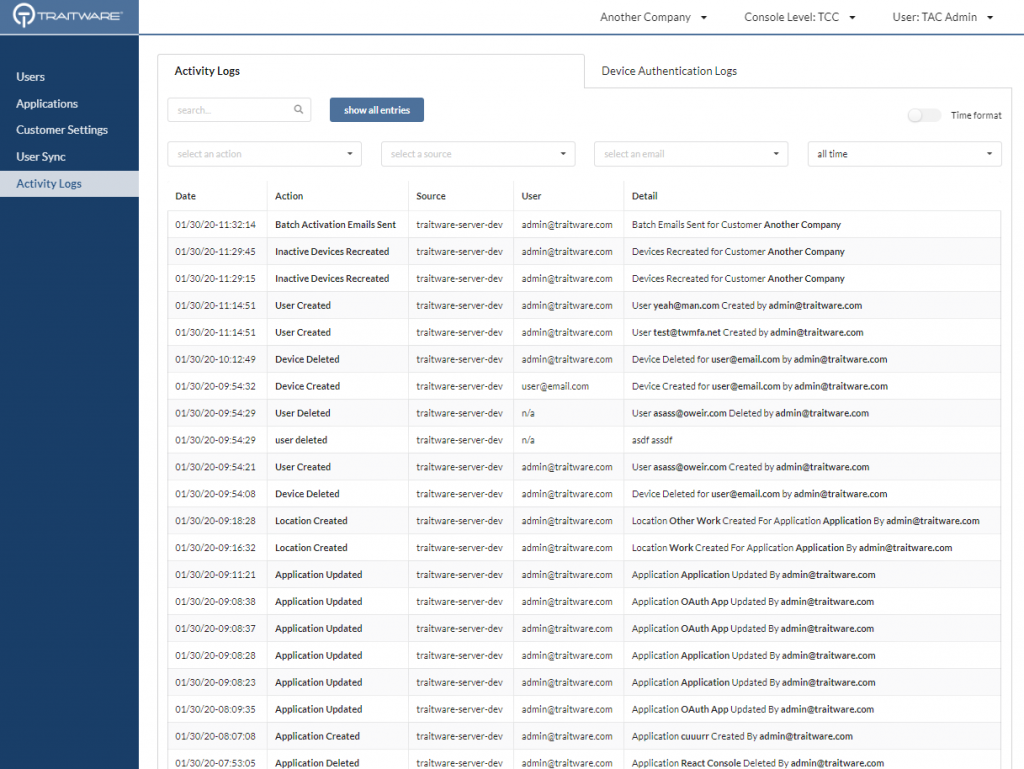Screen dimensions: 1024x769
Task: Click user@email.com in the User column
Action: [555, 386]
